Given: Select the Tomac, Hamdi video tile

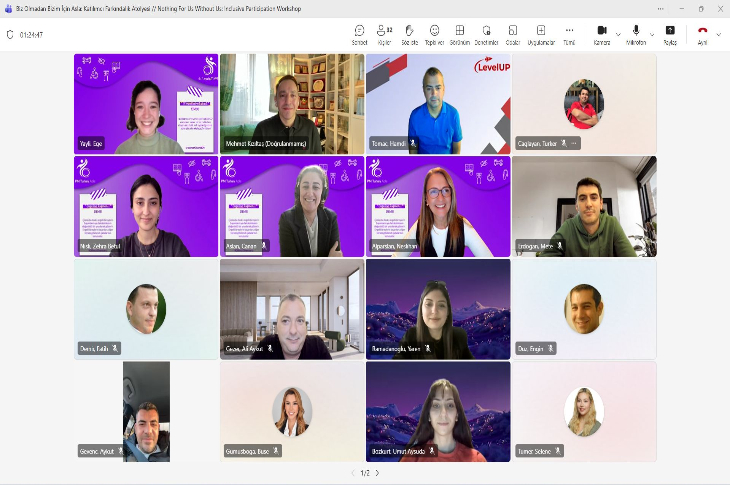Looking at the screenshot, I should (x=438, y=103).
